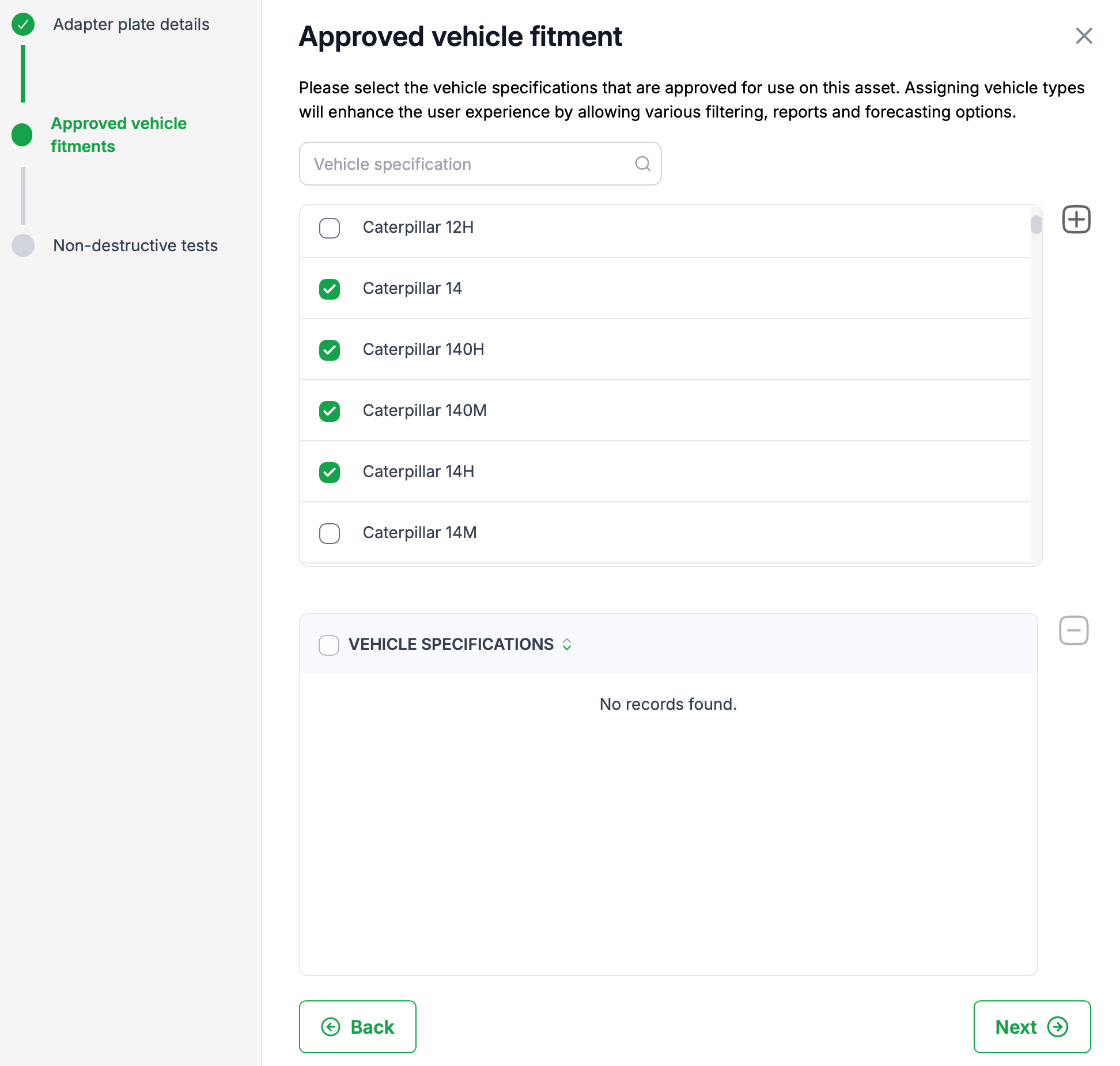1120x1066 pixels.
Task: Check the Caterpillar 14M checkbox
Action: coord(330,534)
